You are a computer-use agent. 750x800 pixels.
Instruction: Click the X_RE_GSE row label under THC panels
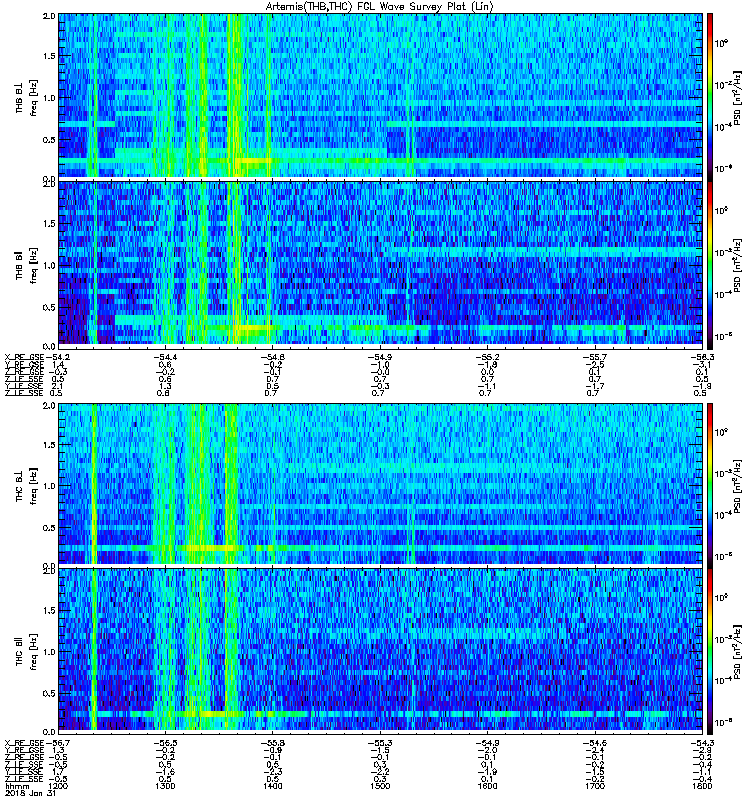tap(24, 743)
